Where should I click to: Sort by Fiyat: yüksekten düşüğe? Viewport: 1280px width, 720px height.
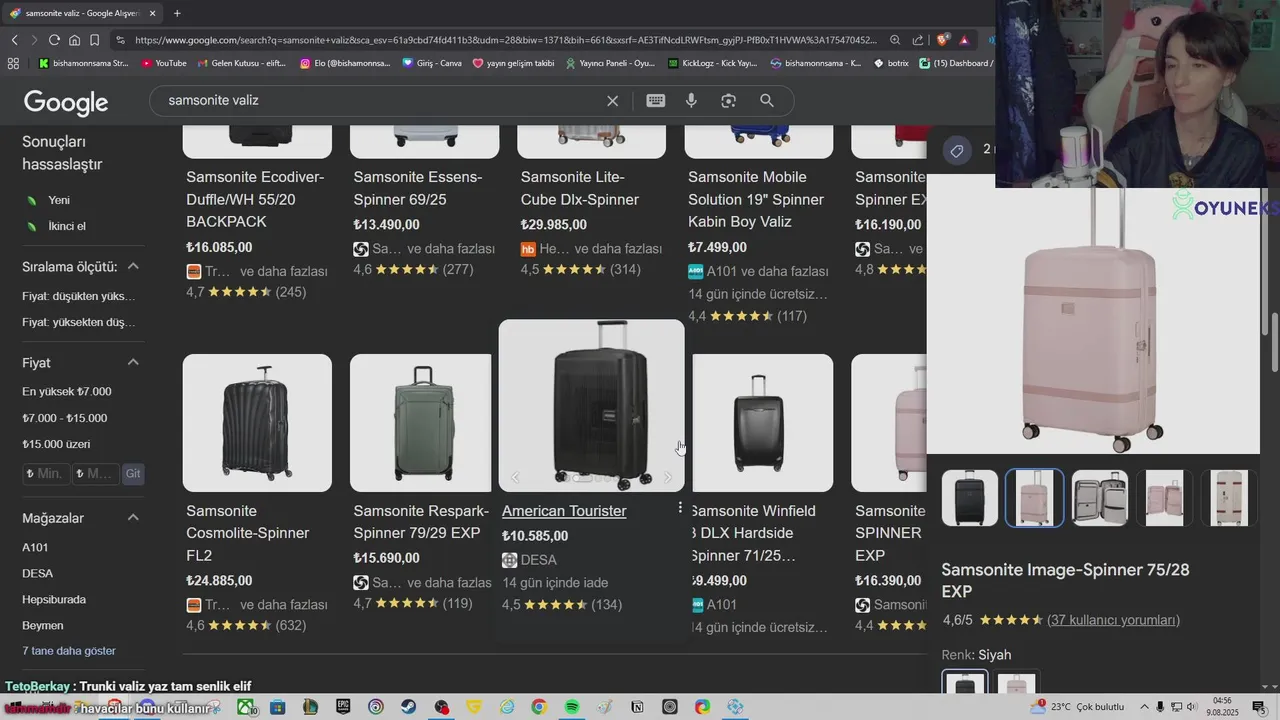pyautogui.click(x=78, y=322)
